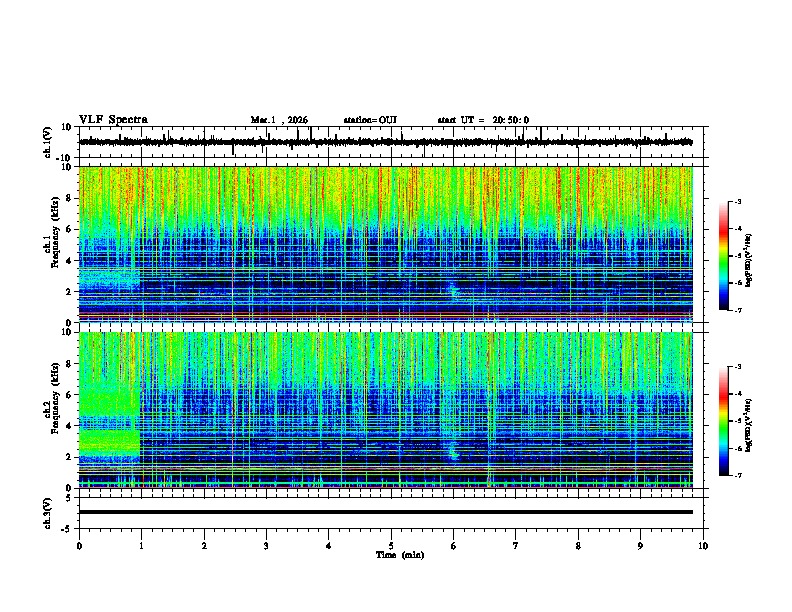This screenshot has height=612, width=792.
Task: Click the '-10' tick on ch.1(V) axis
Action: pyautogui.click(x=65, y=158)
